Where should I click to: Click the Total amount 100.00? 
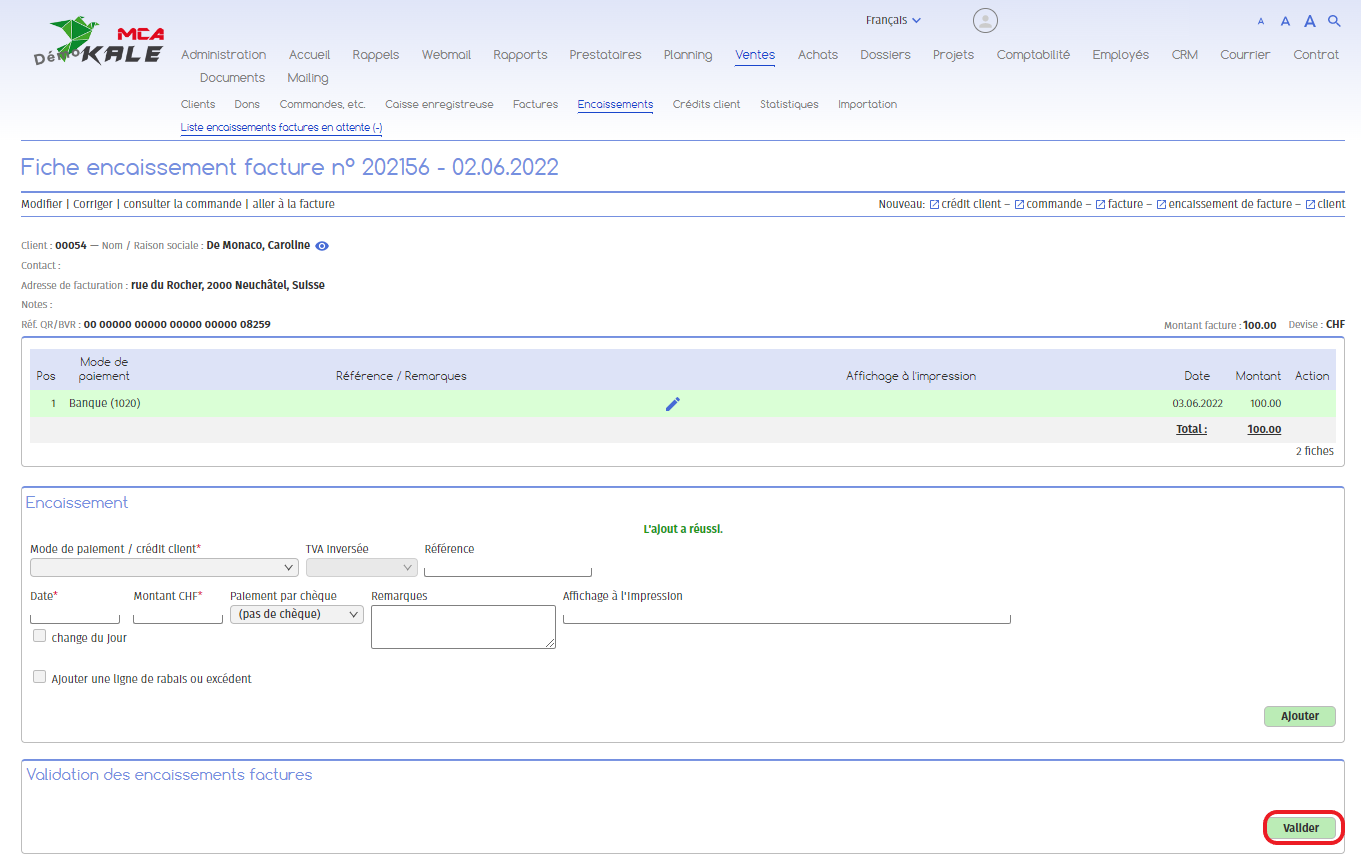pos(1264,429)
